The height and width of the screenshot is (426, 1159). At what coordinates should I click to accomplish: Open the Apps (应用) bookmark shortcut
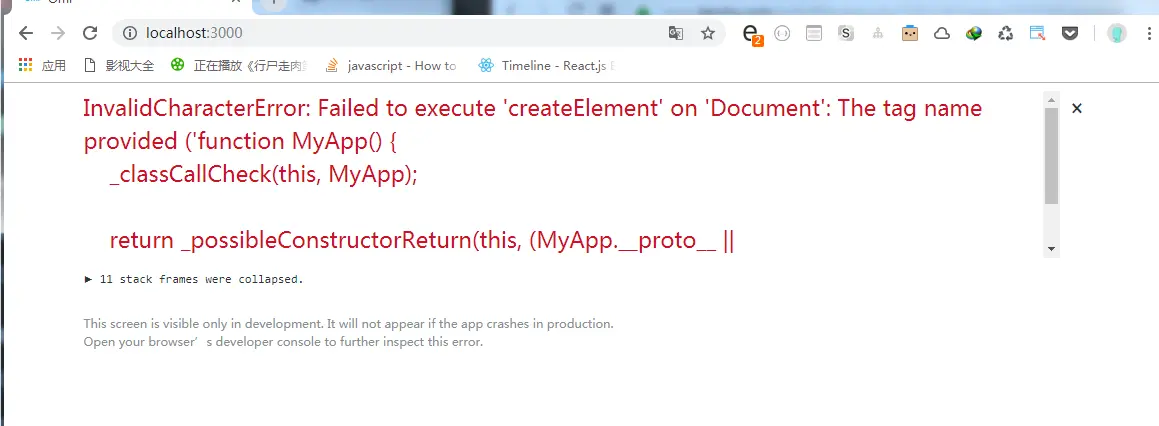pyautogui.click(x=42, y=65)
